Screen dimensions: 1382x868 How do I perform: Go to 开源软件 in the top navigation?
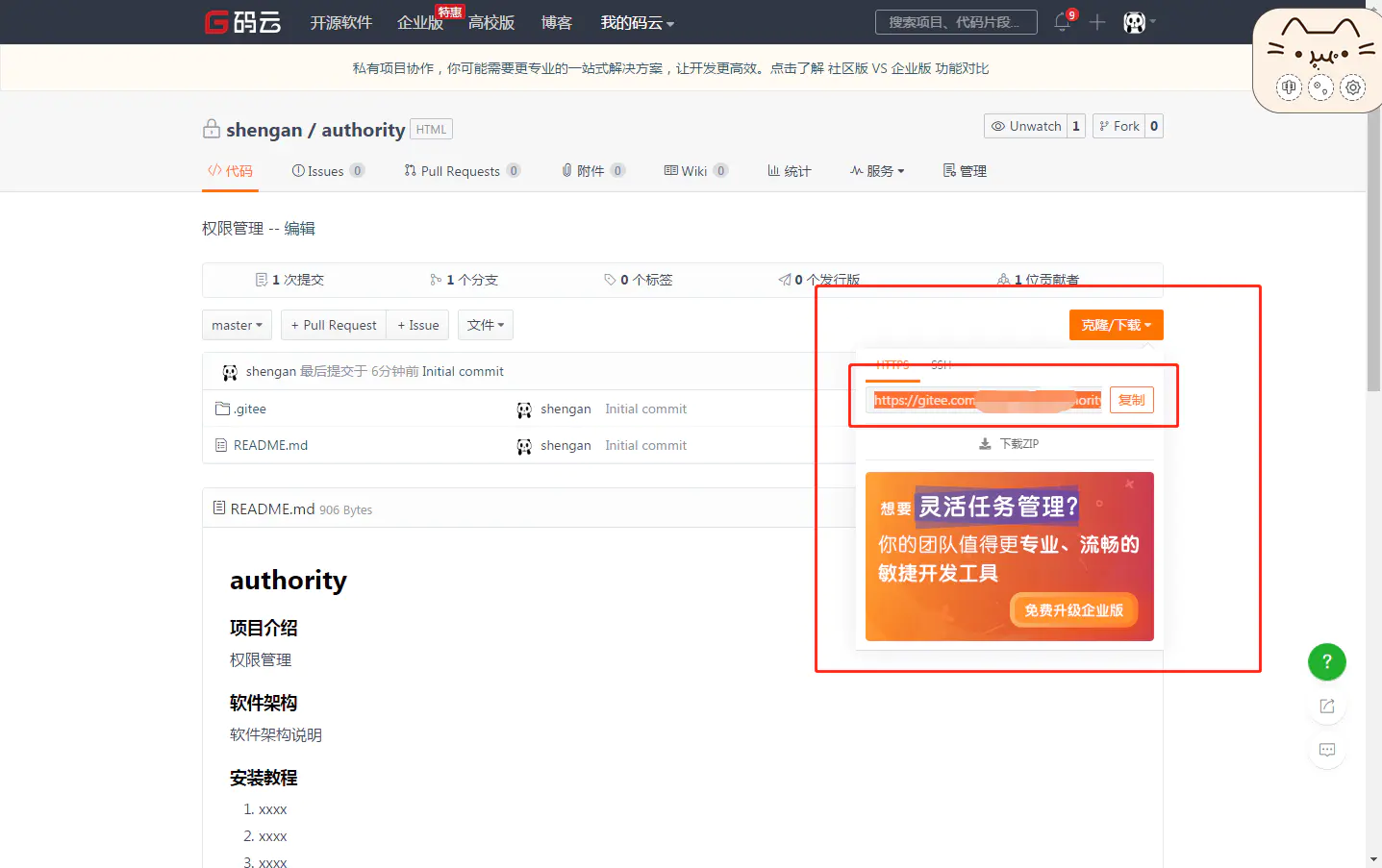340,22
